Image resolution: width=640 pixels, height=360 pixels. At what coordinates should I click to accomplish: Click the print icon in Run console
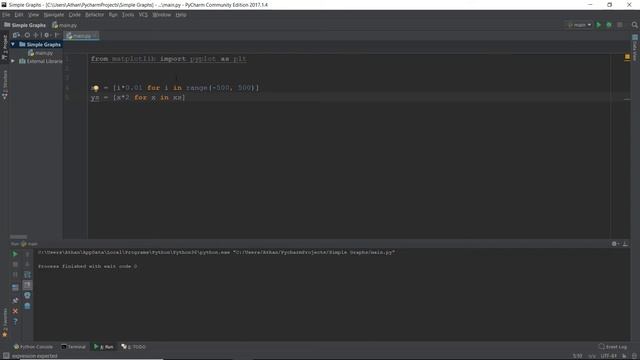27,295
